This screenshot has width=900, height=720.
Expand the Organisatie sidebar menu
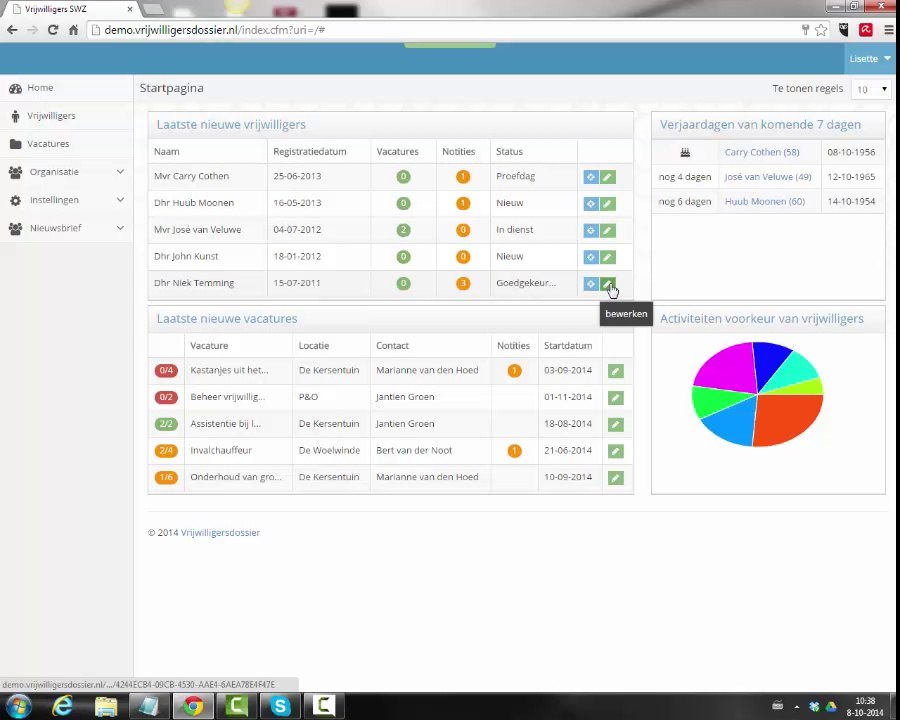66,172
